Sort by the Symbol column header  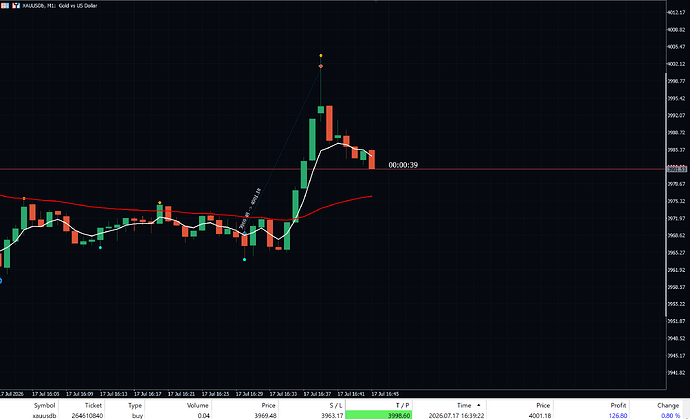pyautogui.click(x=44, y=405)
